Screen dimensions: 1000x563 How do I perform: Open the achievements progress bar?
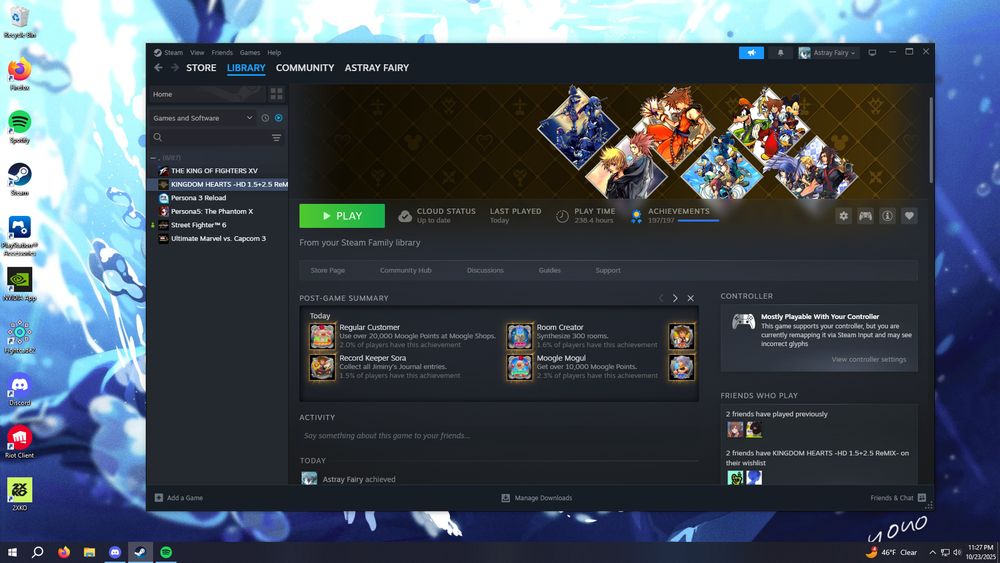click(x=698, y=221)
